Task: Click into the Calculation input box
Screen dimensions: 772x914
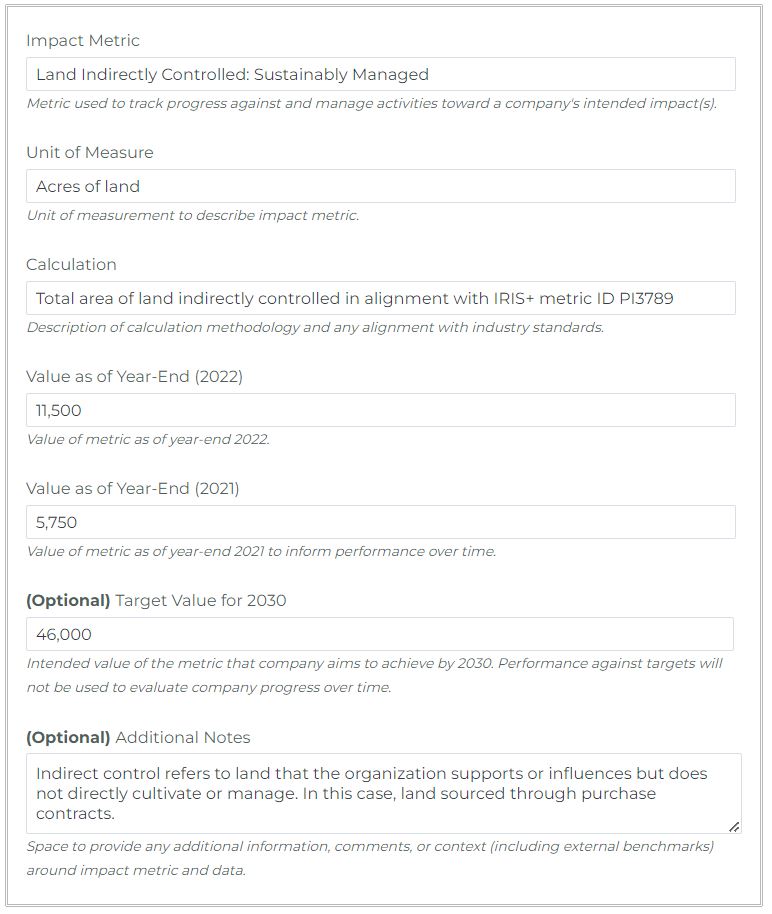Action: [x=380, y=298]
